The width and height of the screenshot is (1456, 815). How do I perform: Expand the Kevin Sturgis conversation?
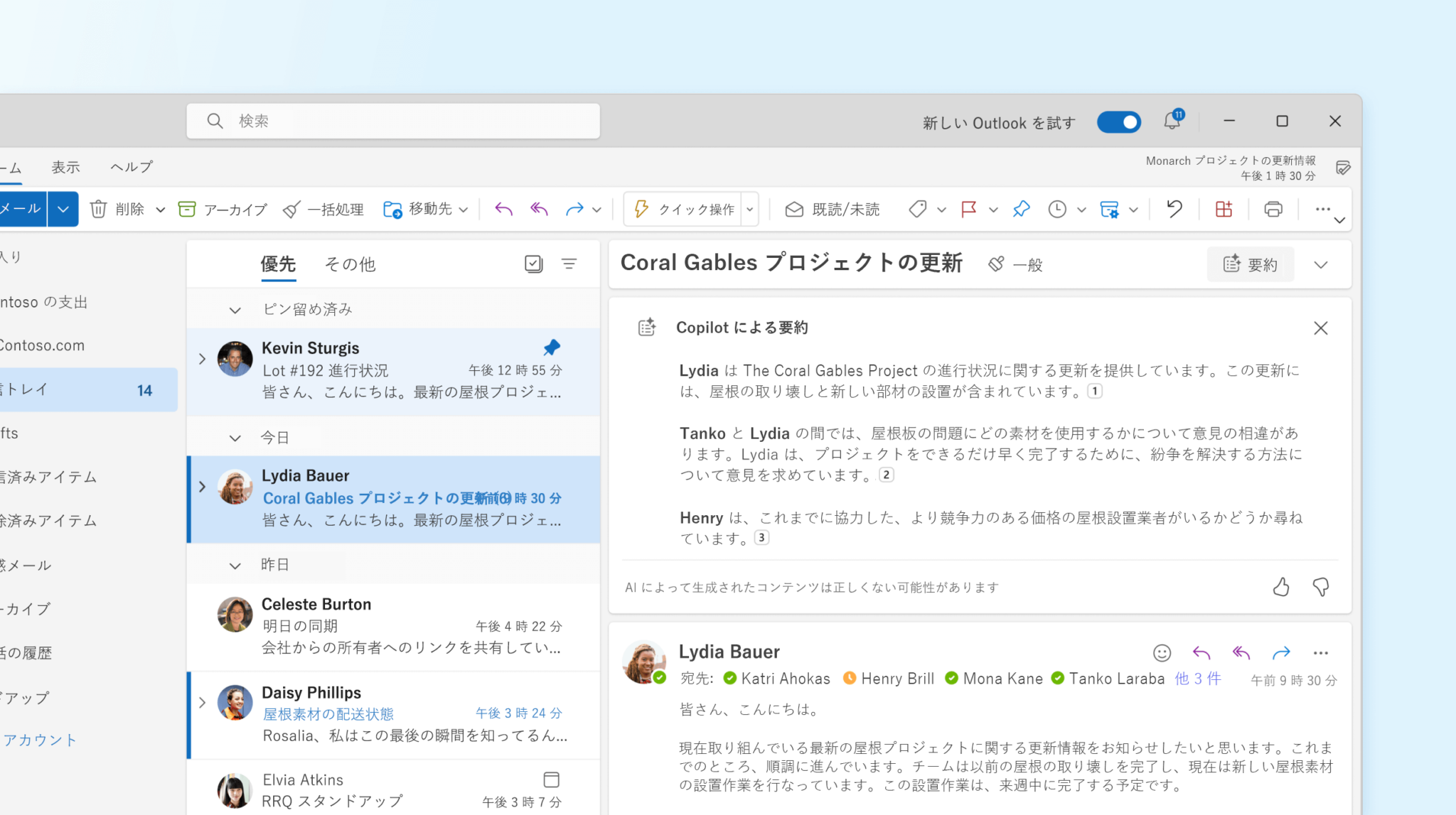click(202, 359)
